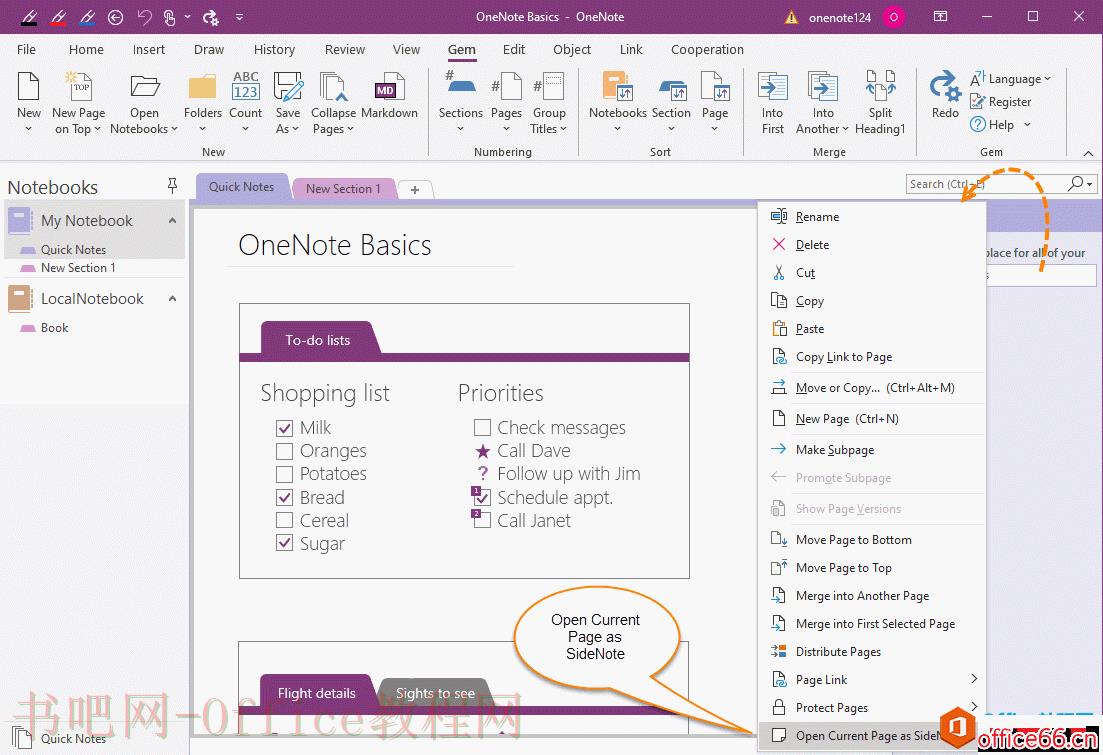This screenshot has width=1103, height=755.
Task: Expand the Page Link submenu
Action: 974,679
